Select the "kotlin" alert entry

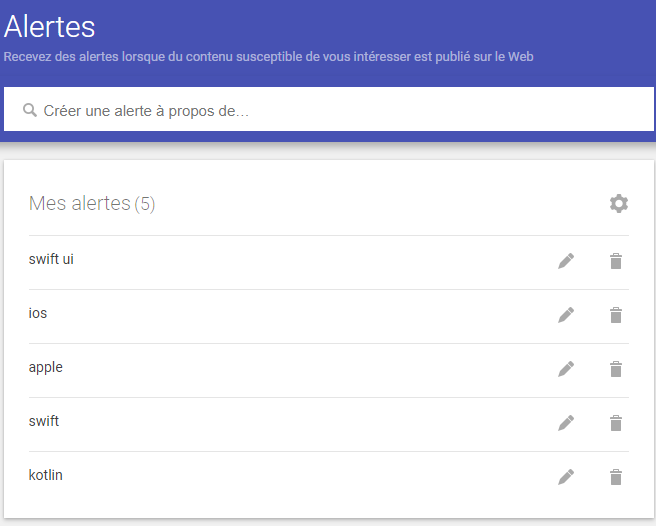46,476
